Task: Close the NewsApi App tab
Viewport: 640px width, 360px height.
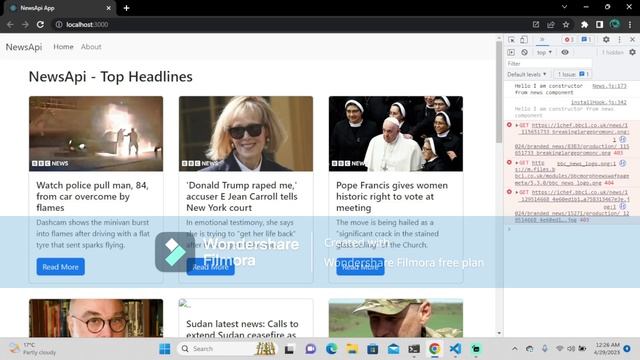Action: [x=109, y=8]
